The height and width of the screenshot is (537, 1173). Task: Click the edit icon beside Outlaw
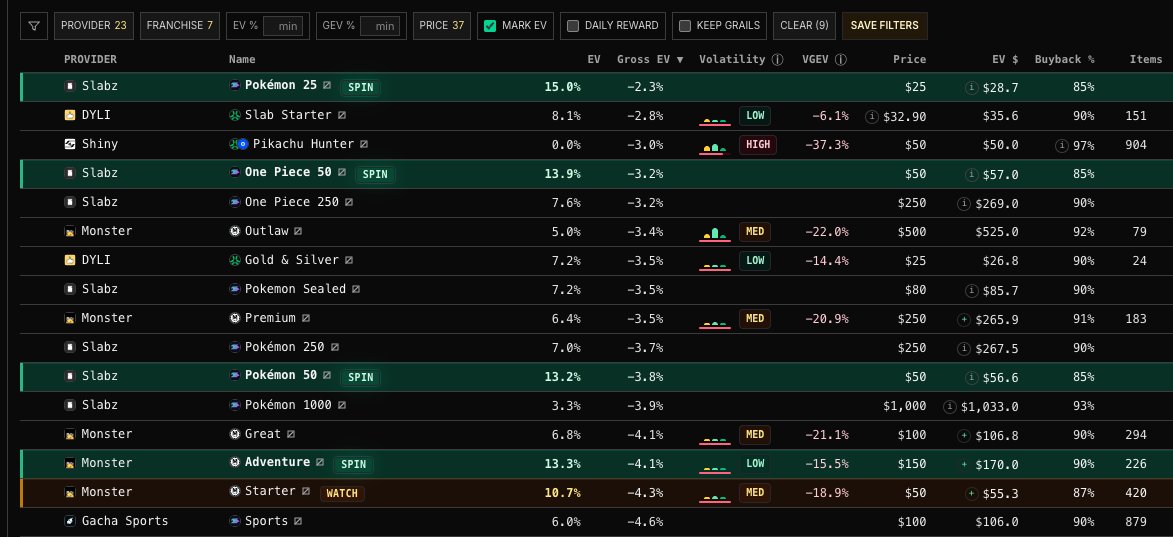coord(298,231)
